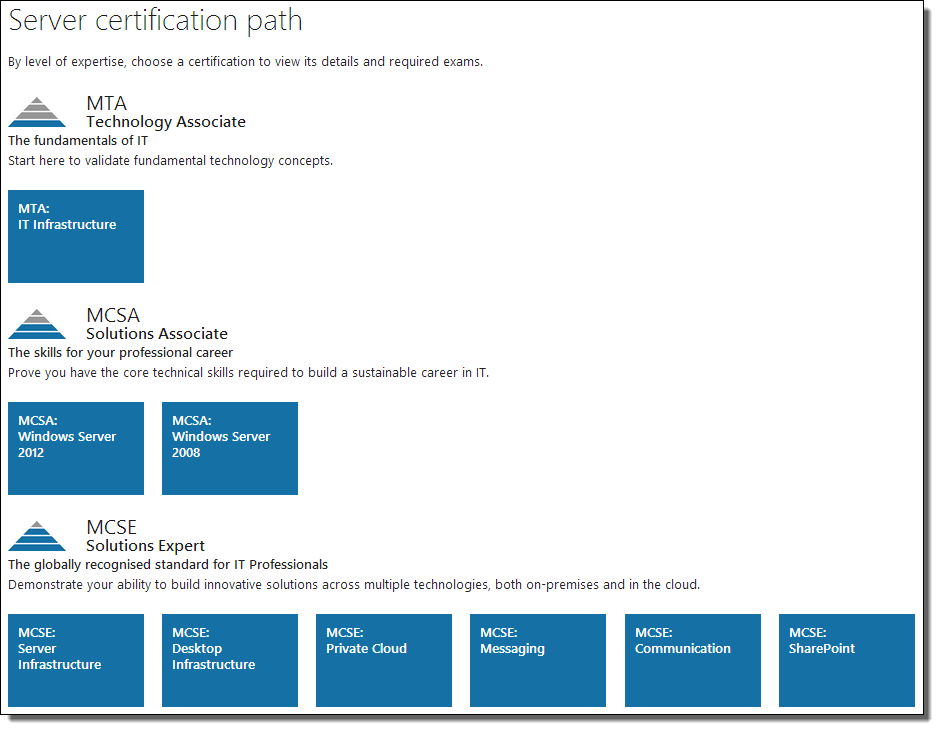Open MCSE: Desktop Infrastructure certification

[x=229, y=660]
